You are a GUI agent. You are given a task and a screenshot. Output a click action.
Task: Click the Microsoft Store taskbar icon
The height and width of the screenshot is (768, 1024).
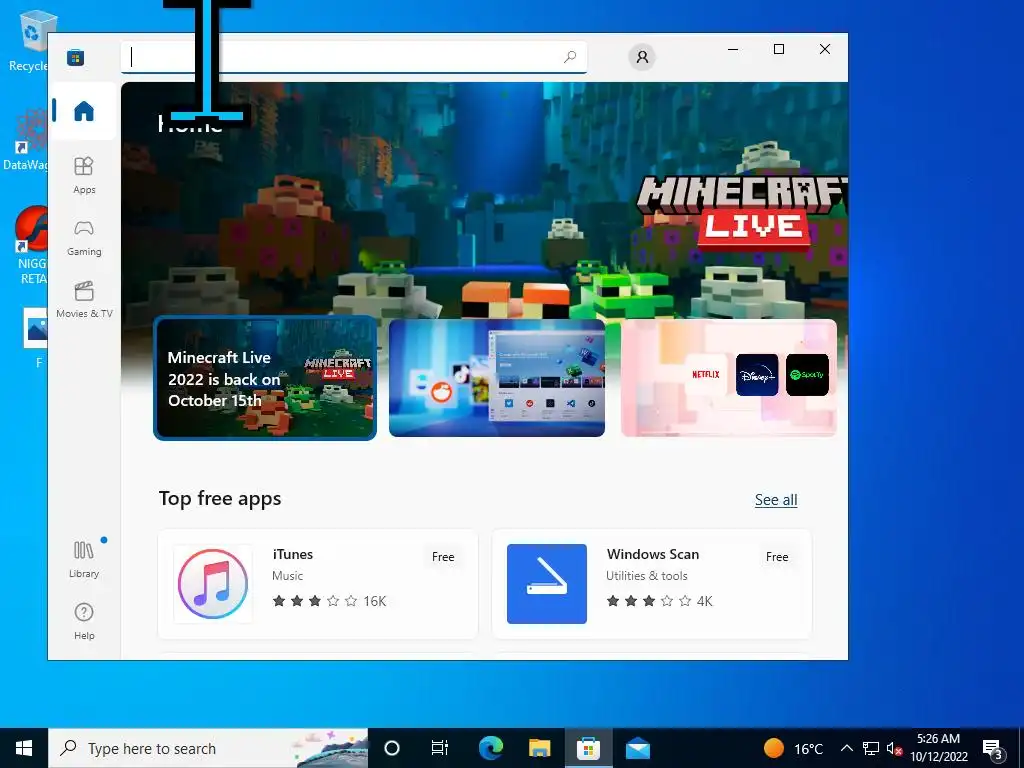tap(588, 748)
